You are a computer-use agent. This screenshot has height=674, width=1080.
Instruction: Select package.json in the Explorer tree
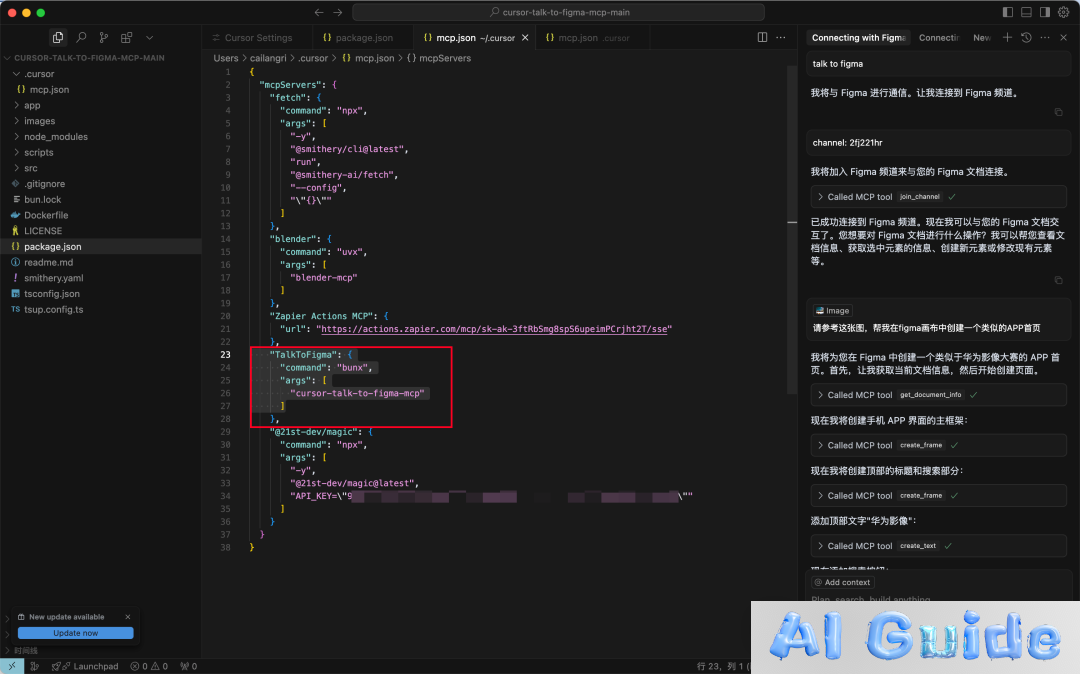pyautogui.click(x=101, y=246)
